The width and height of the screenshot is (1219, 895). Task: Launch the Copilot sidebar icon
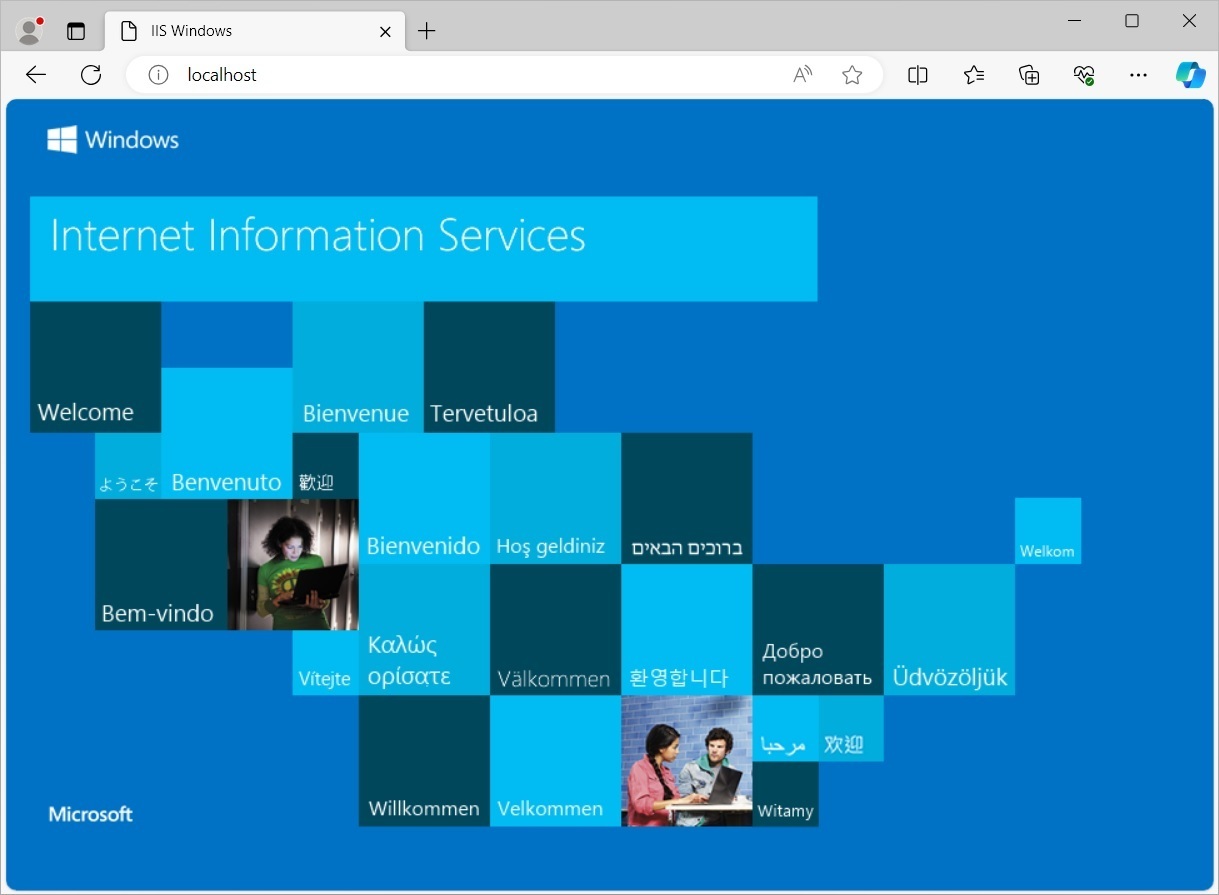[x=1190, y=75]
